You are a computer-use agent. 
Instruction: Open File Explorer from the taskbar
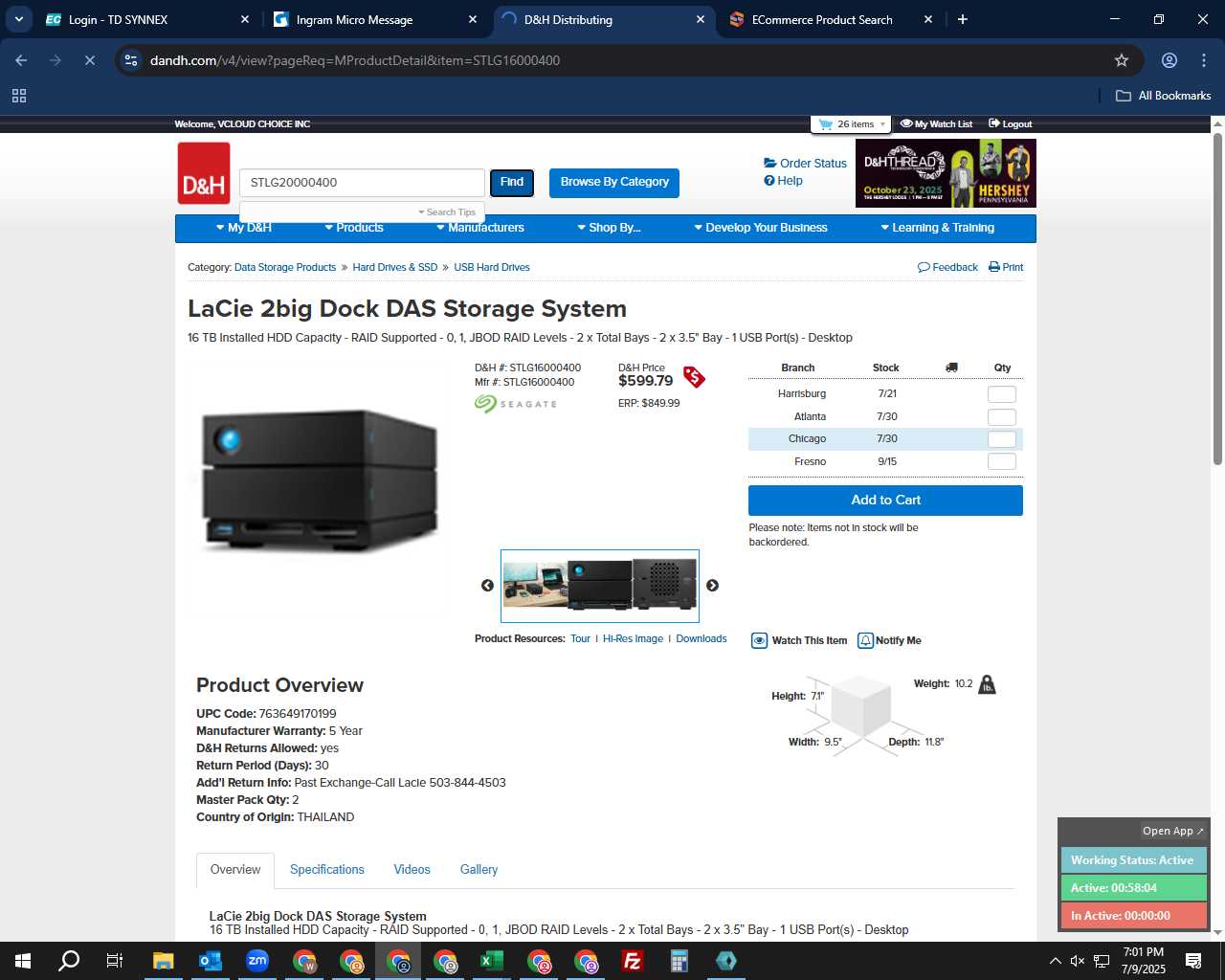[x=164, y=961]
